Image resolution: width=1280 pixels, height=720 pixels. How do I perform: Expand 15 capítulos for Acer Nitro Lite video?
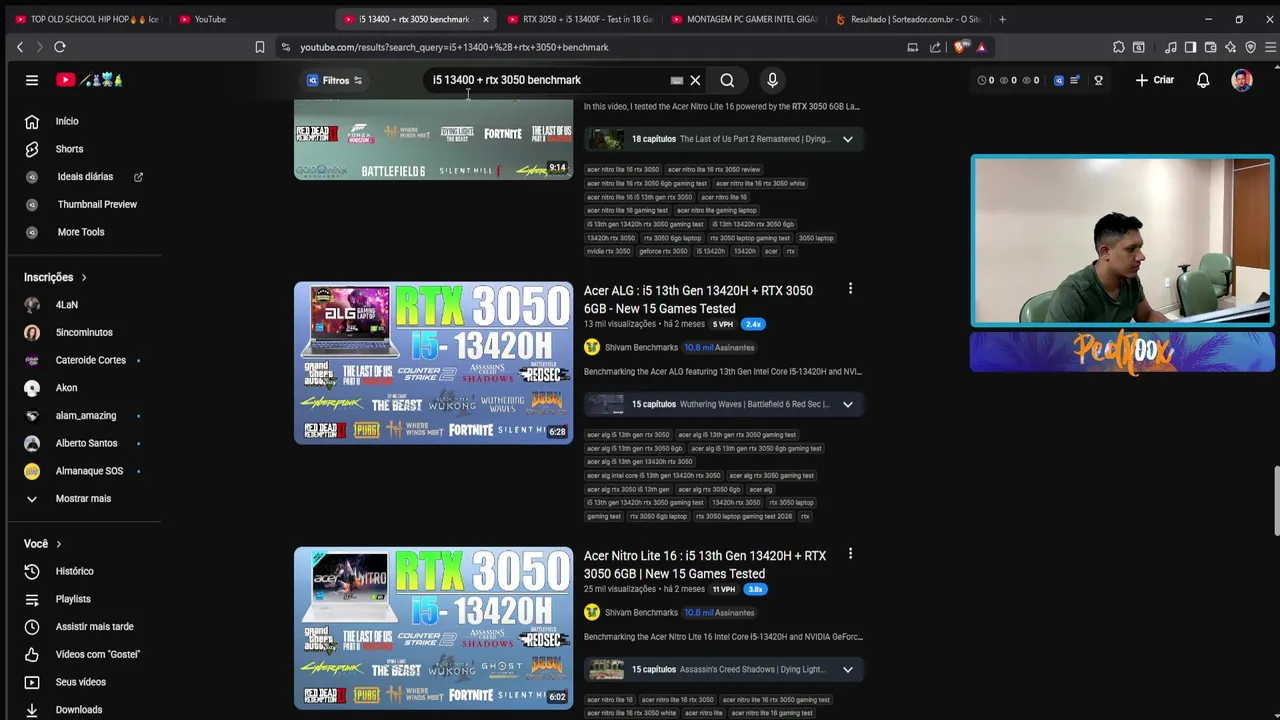point(847,669)
